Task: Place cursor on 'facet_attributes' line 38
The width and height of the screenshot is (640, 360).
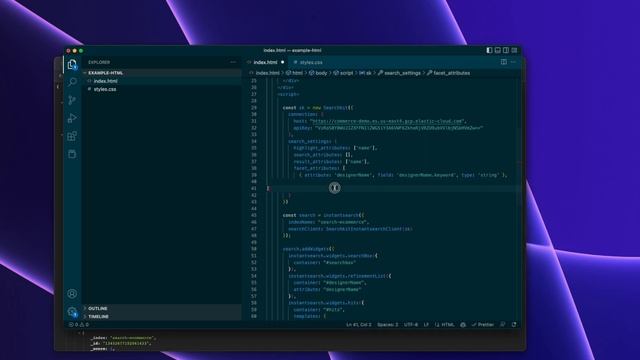Action: tap(319, 168)
